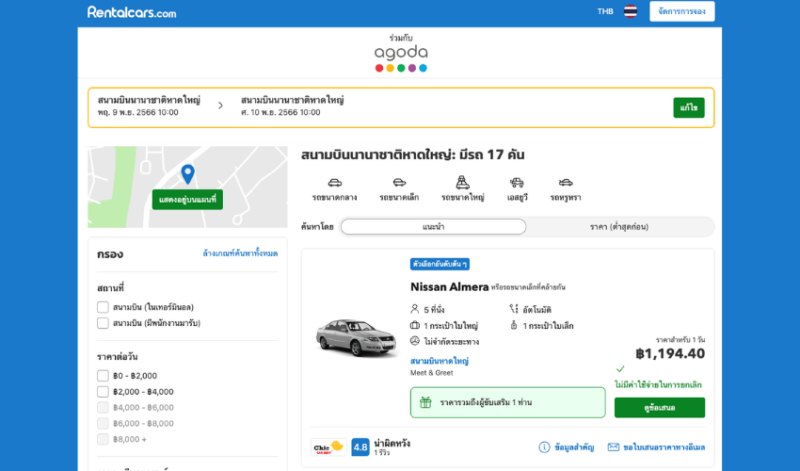
Task: Enable the ฿2,000 - ฿4,000 price filter
Action: 103,392
